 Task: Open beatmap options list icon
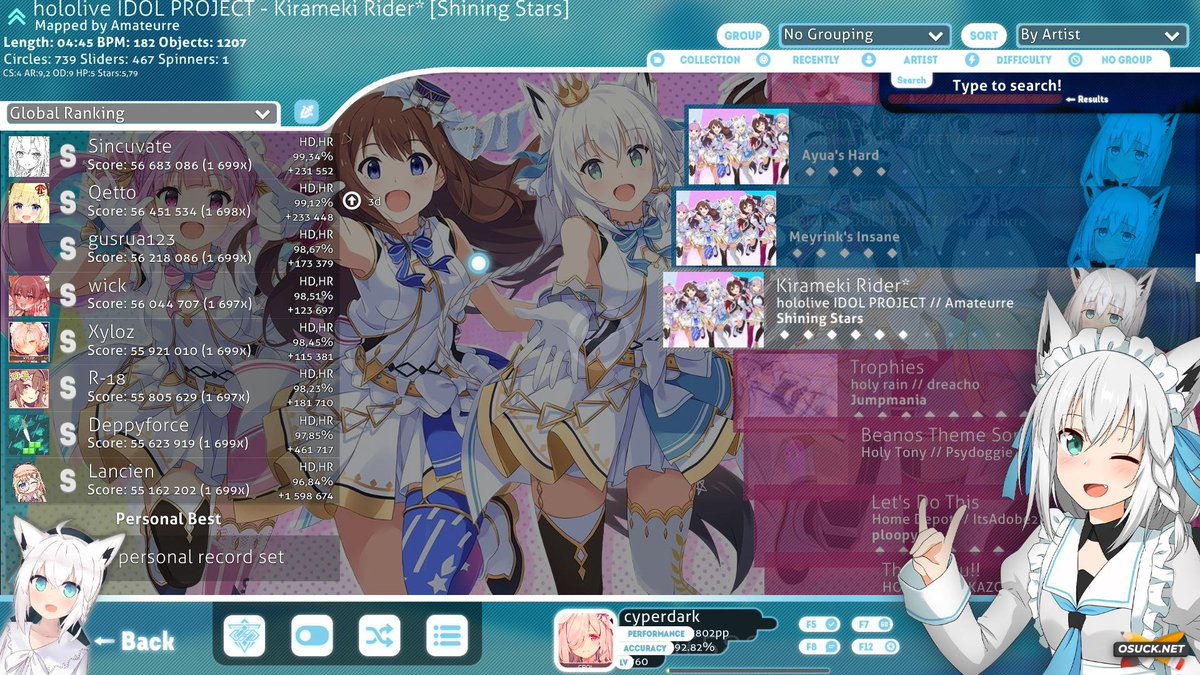447,635
